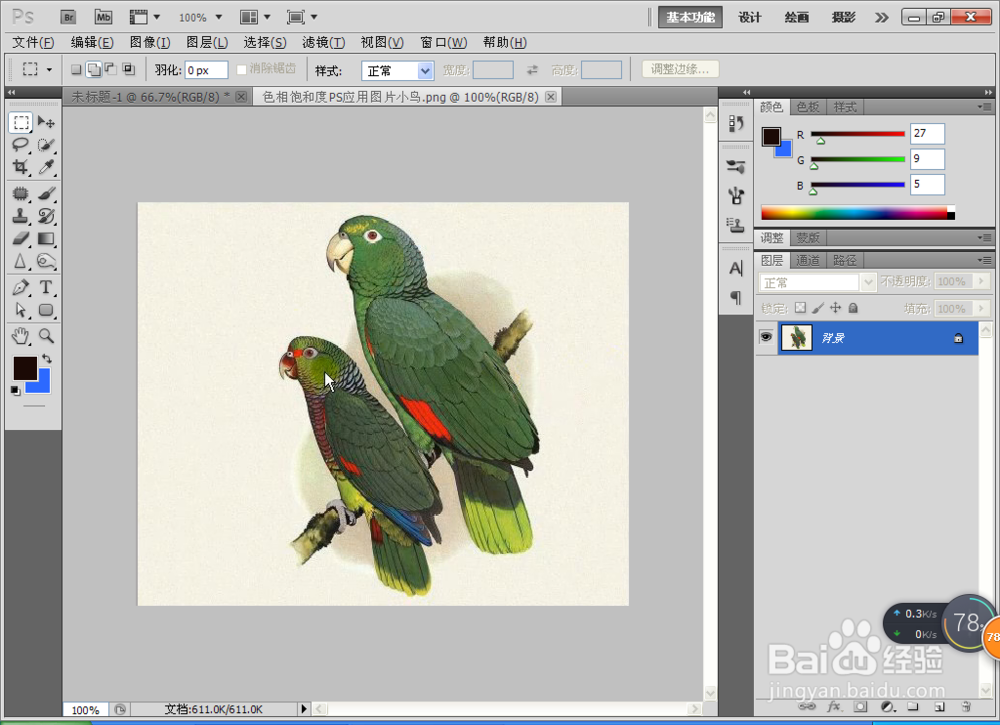Select the Hand tool
The image size is (1000, 725).
21,335
